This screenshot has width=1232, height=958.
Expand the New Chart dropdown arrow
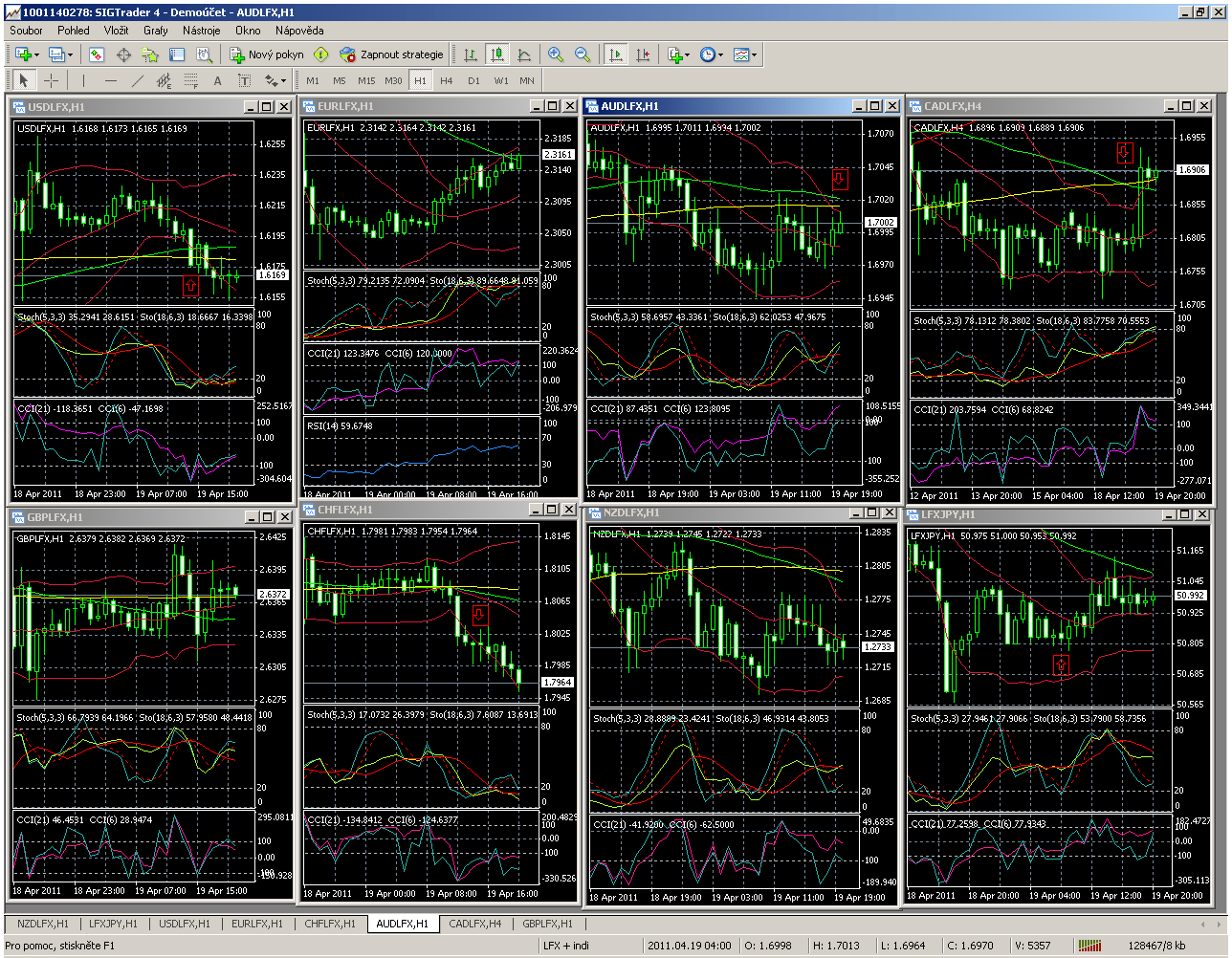[35, 54]
